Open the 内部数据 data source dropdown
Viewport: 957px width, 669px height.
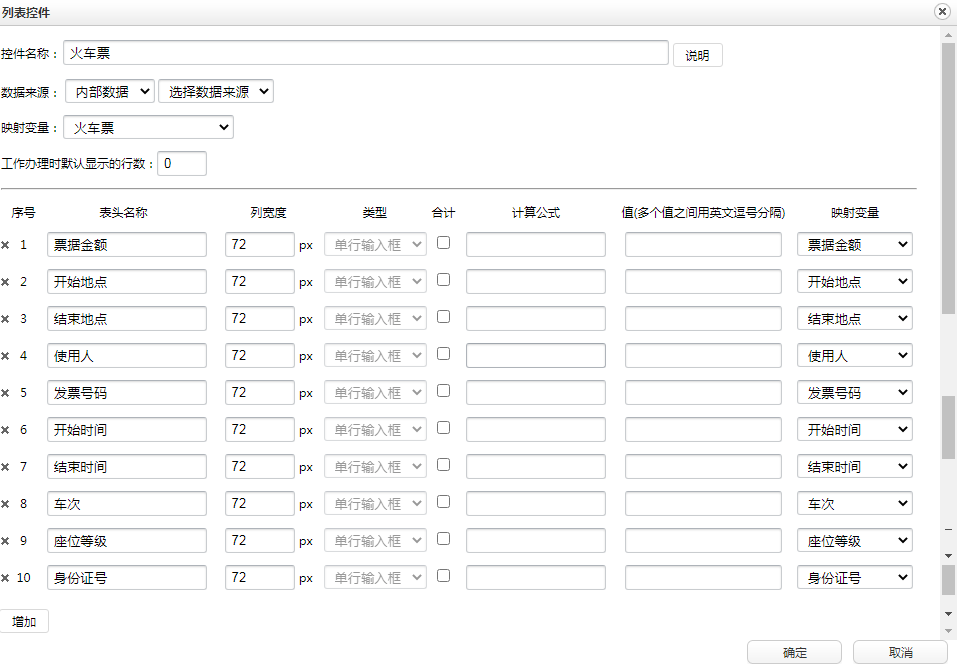pos(110,91)
